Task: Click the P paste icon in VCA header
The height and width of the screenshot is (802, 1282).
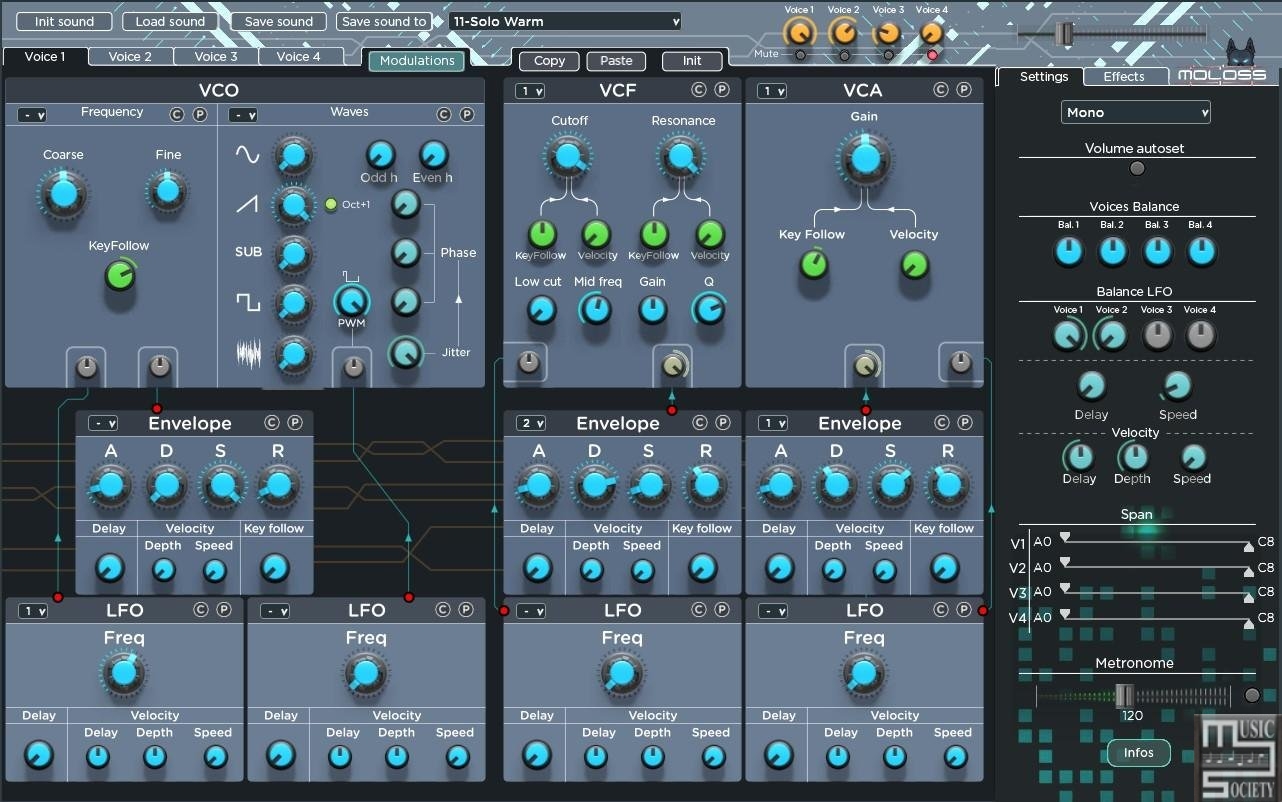Action: [x=964, y=90]
